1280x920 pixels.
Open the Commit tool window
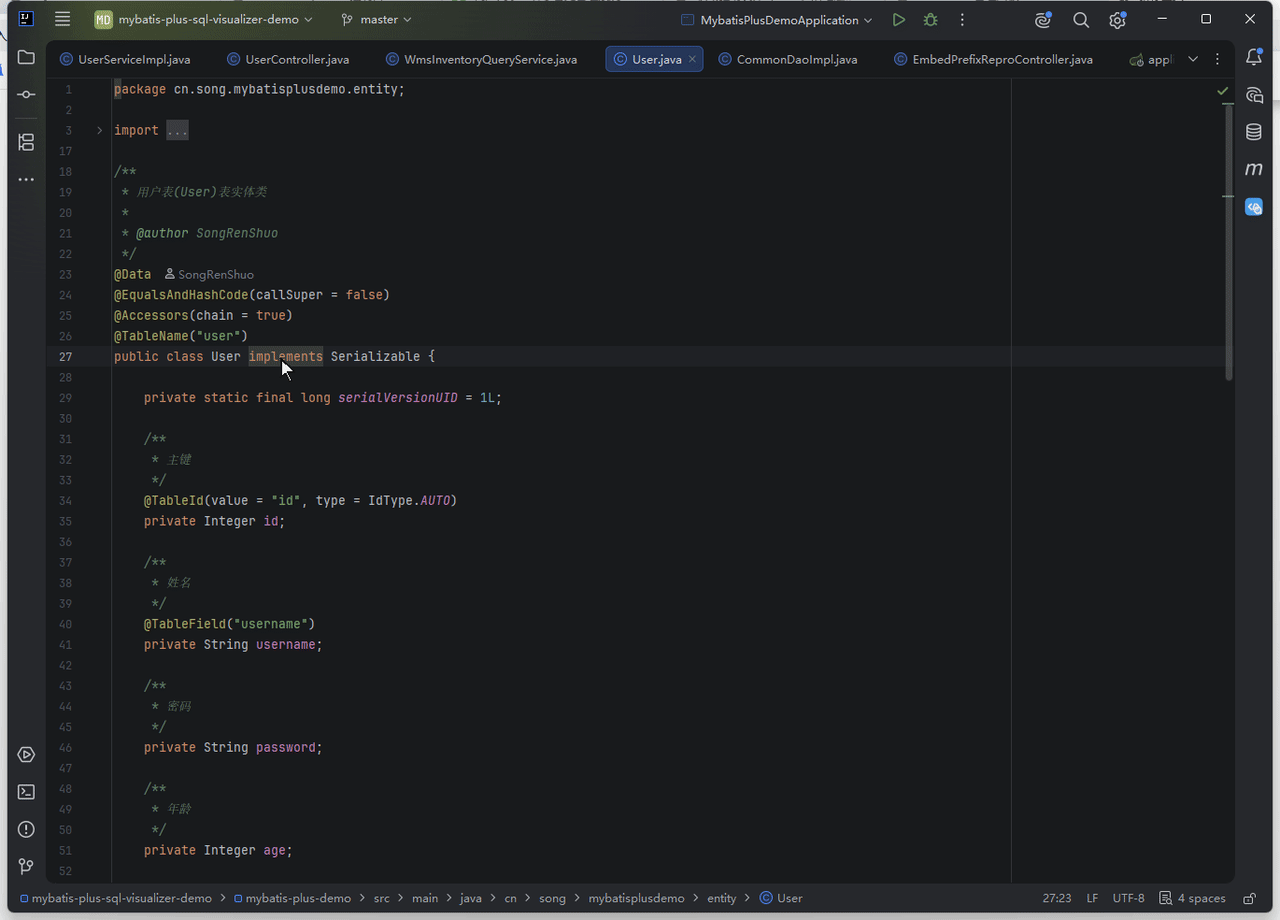point(26,94)
